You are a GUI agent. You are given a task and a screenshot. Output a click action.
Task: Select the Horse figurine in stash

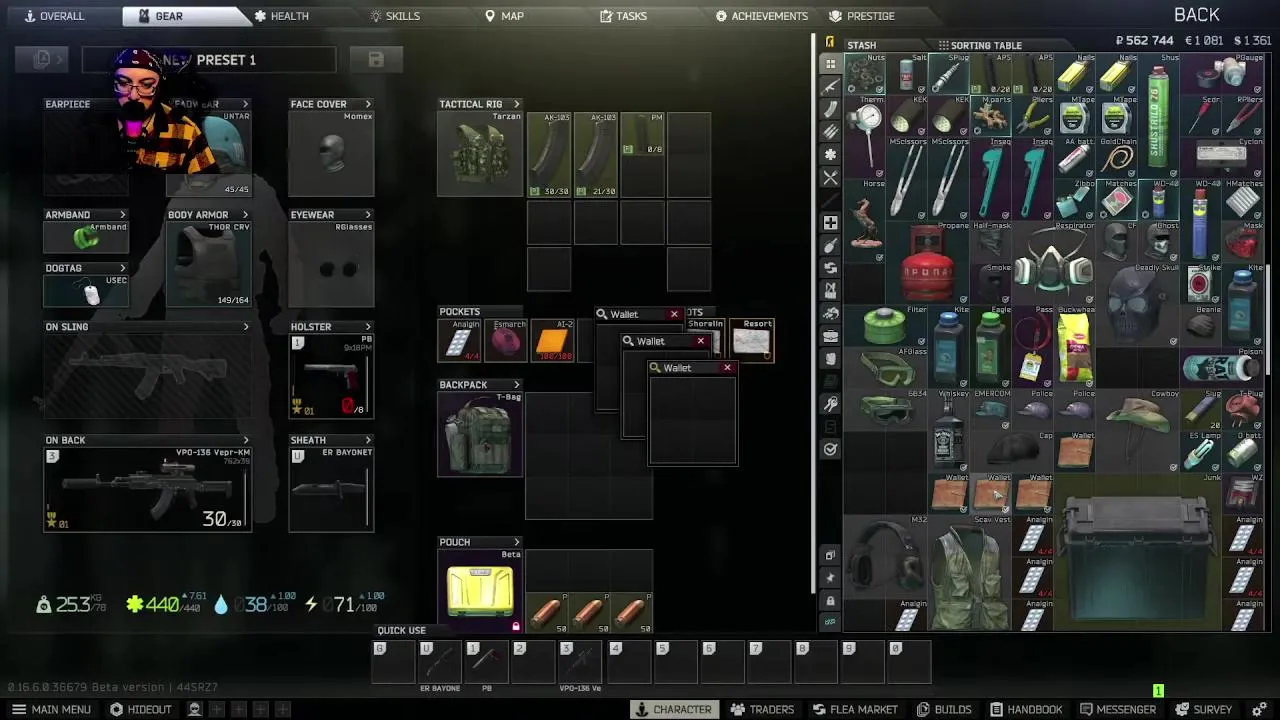pos(865,222)
